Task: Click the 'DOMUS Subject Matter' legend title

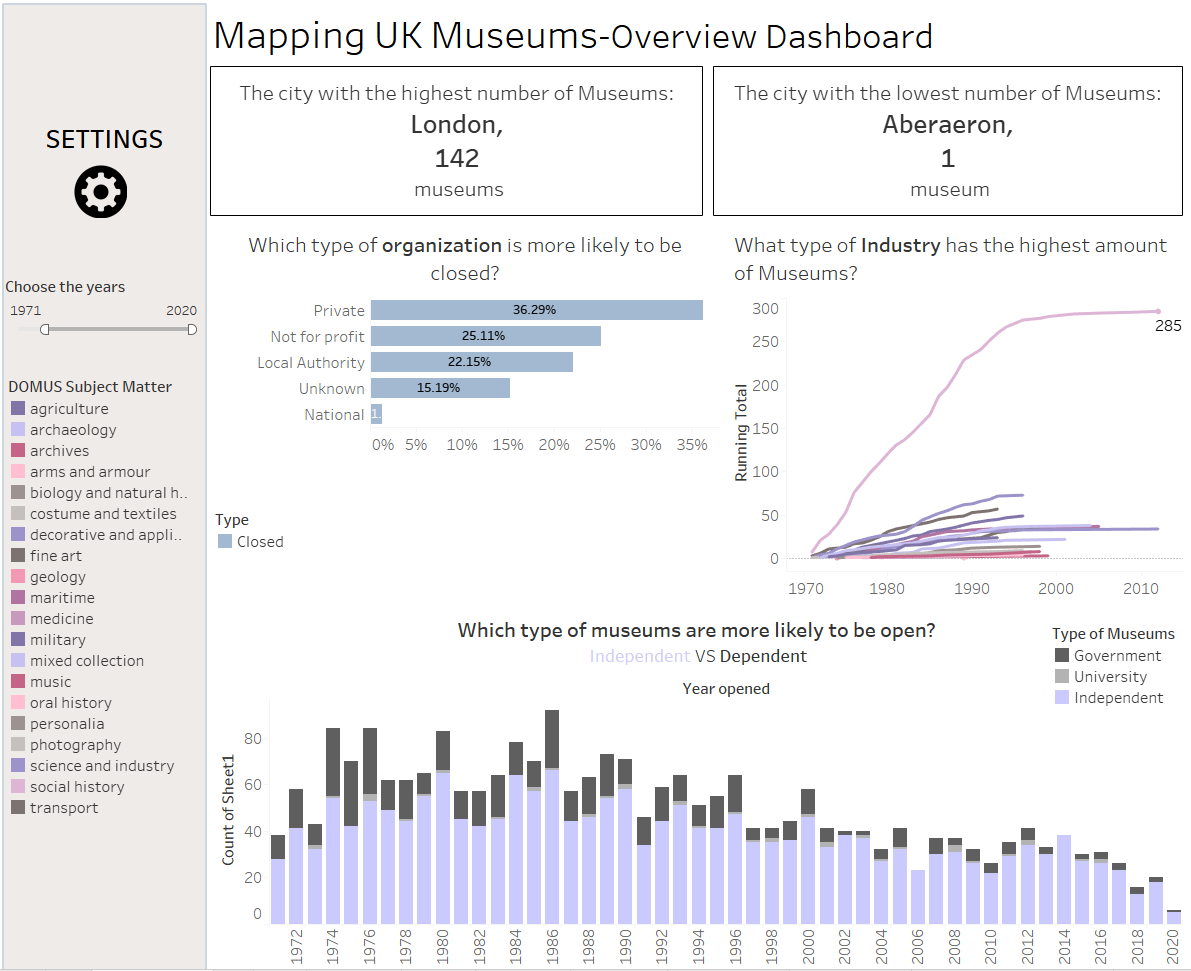Action: pos(90,387)
